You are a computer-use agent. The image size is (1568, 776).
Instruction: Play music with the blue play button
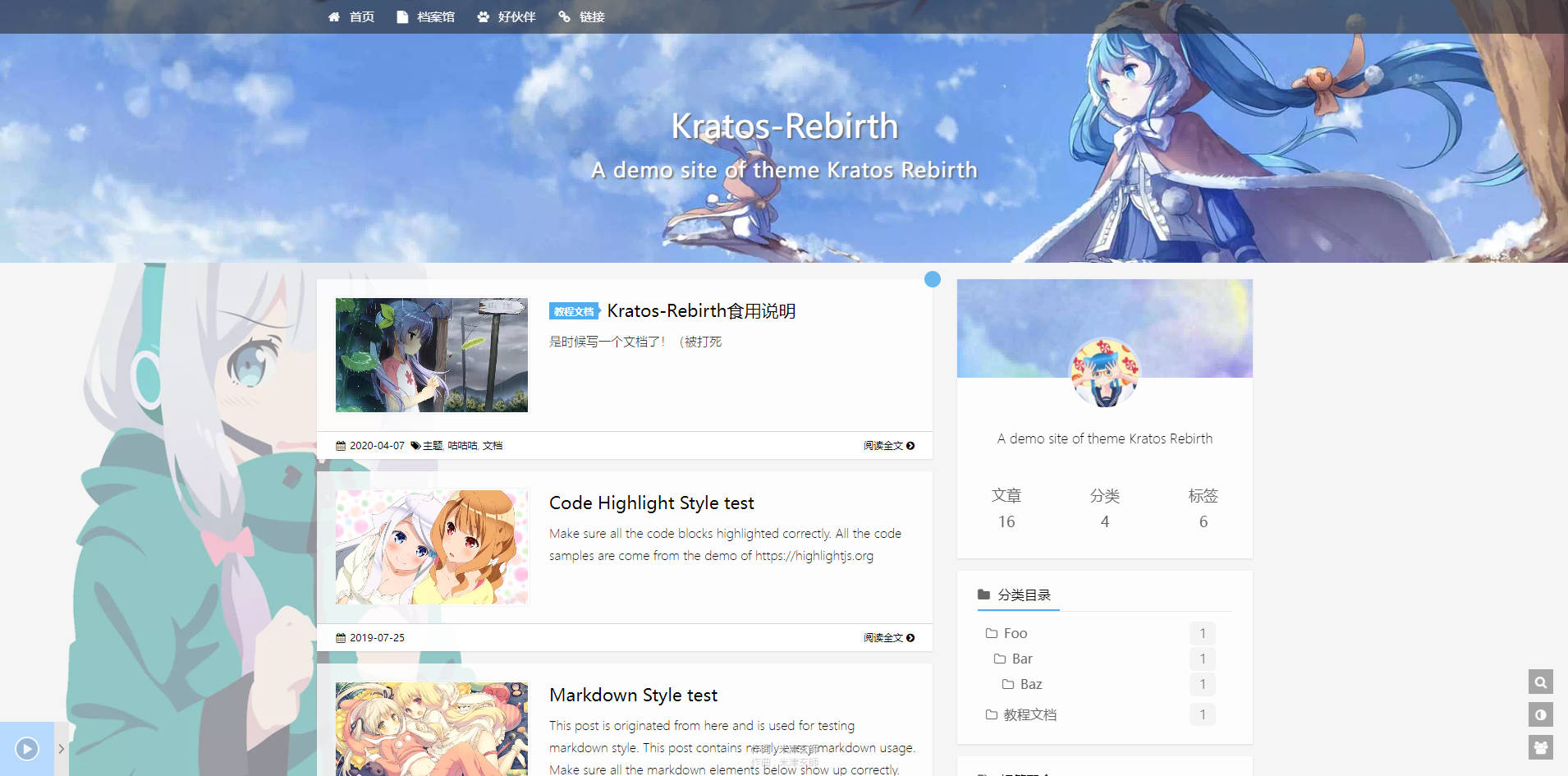click(25, 748)
